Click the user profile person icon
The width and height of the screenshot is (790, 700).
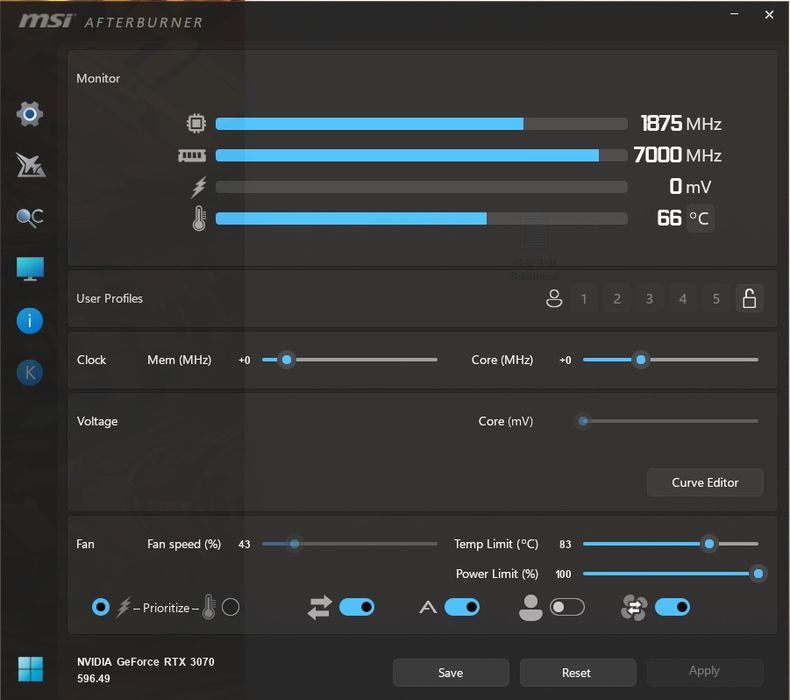click(x=554, y=298)
